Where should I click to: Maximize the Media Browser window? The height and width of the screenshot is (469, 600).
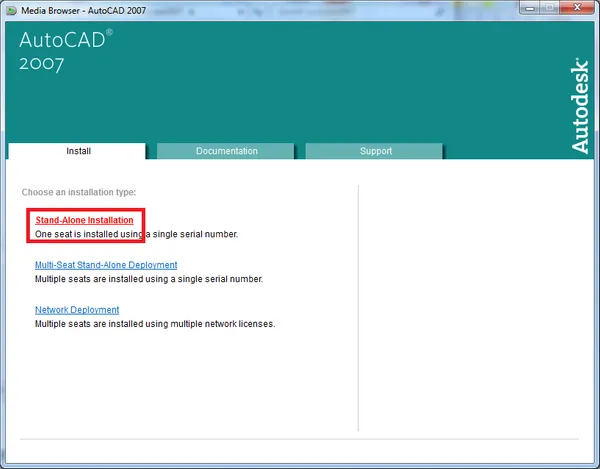tap(544, 9)
